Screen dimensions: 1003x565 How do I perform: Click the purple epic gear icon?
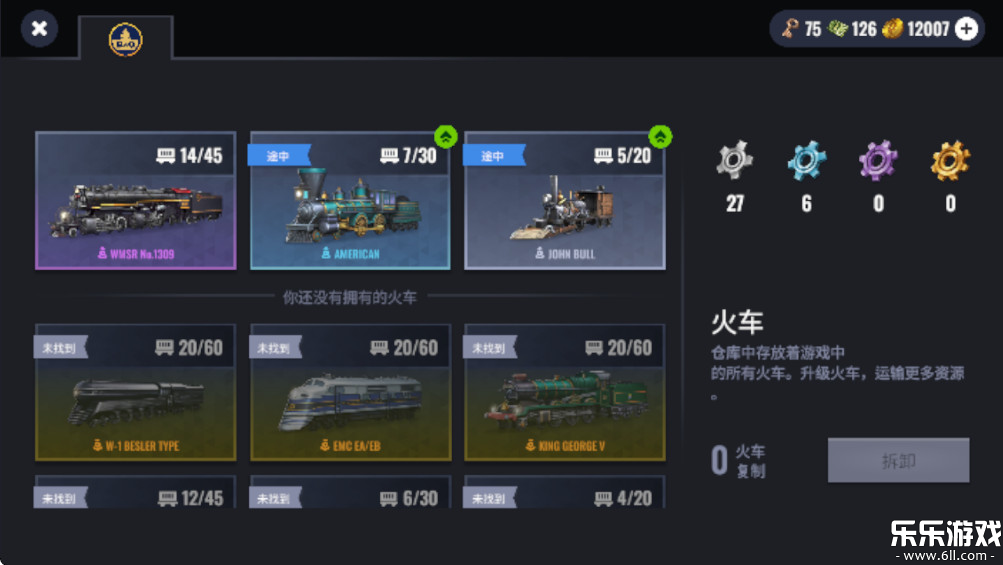878,159
